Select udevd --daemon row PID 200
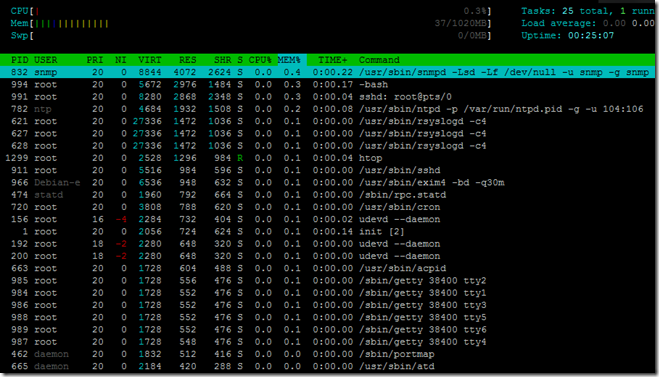This screenshot has height=377, width=659. coord(327,256)
